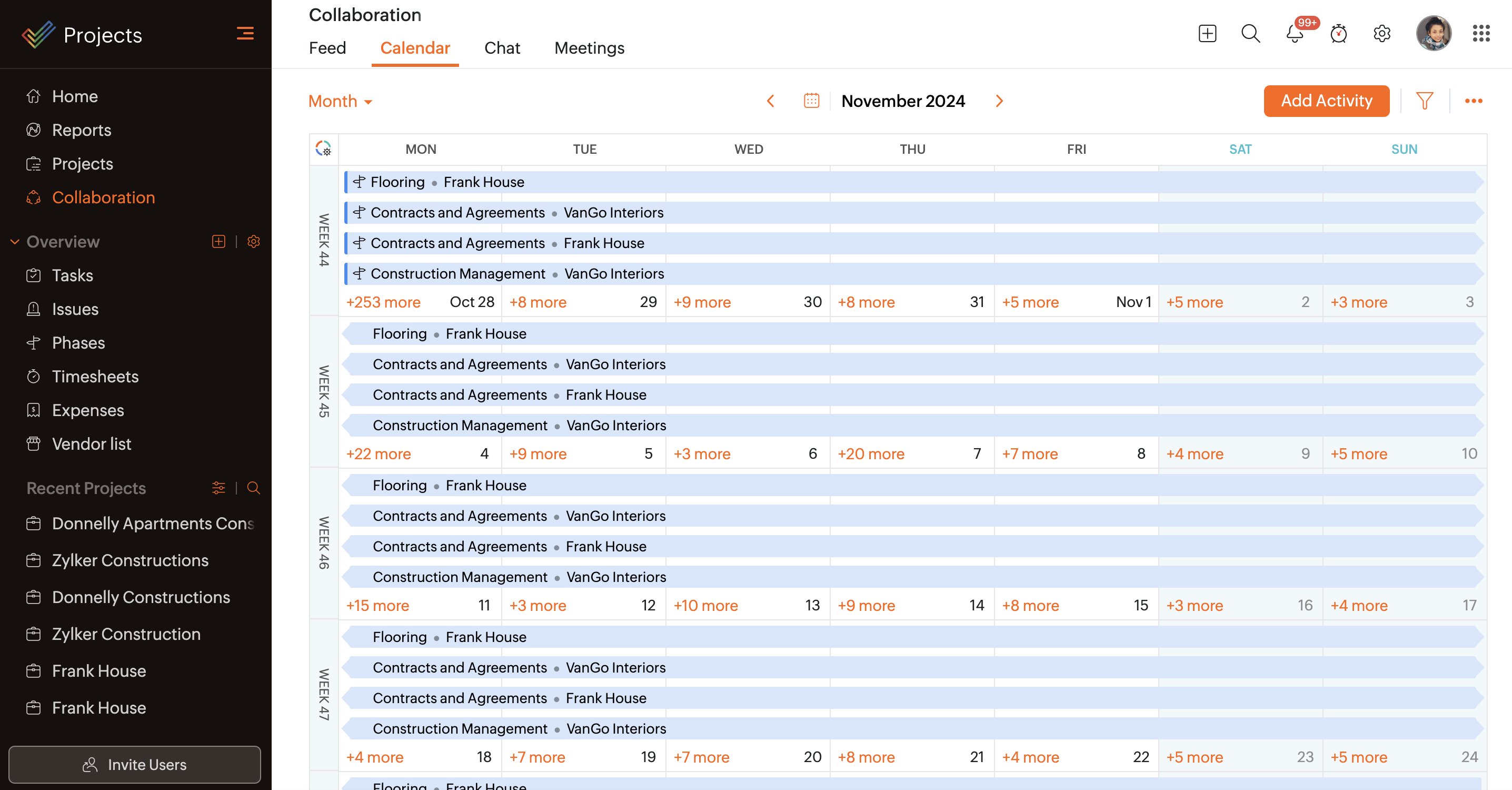This screenshot has height=790, width=1512.
Task: Click the settings gear icon in header
Action: coord(1381,34)
